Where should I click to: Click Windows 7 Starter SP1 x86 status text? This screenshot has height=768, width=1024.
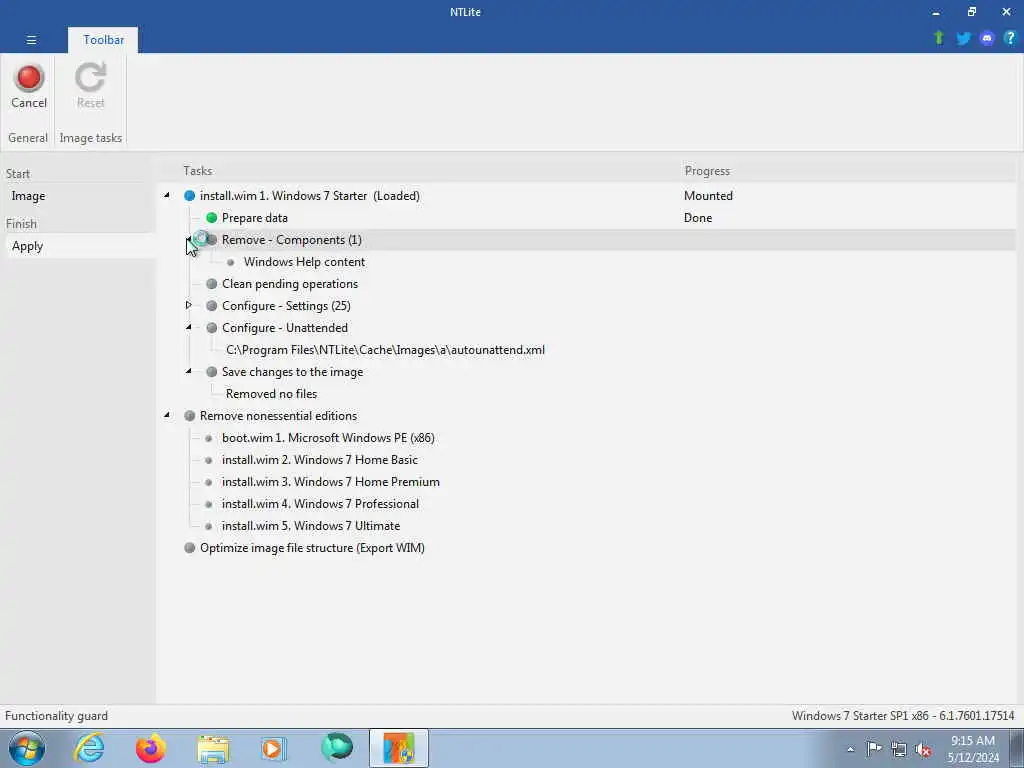tap(903, 716)
